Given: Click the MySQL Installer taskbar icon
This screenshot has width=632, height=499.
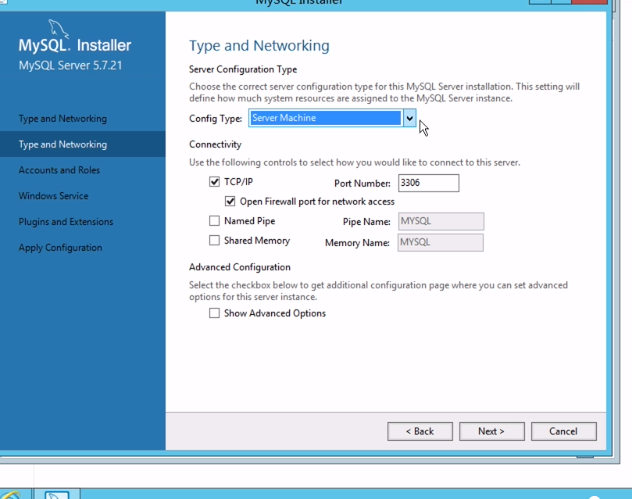Looking at the screenshot, I should pos(57,494).
